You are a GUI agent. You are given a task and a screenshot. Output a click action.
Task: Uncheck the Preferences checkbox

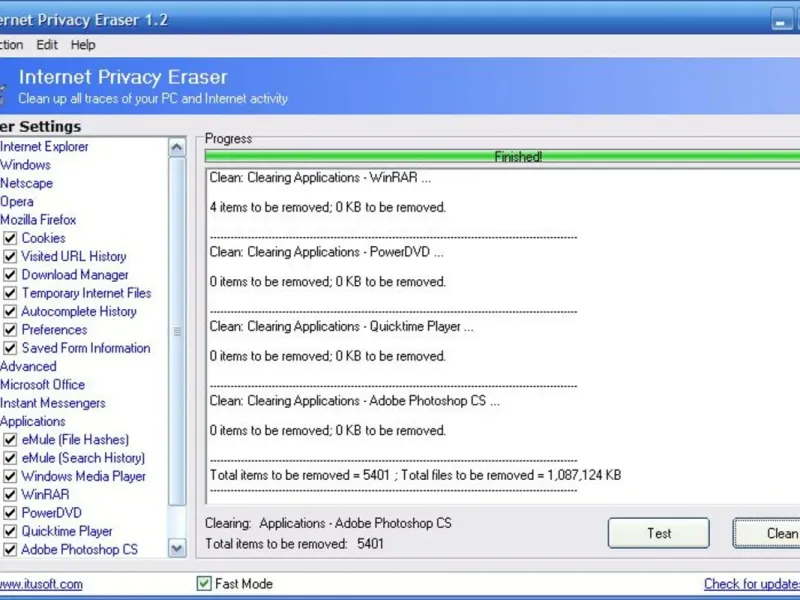click(x=10, y=330)
